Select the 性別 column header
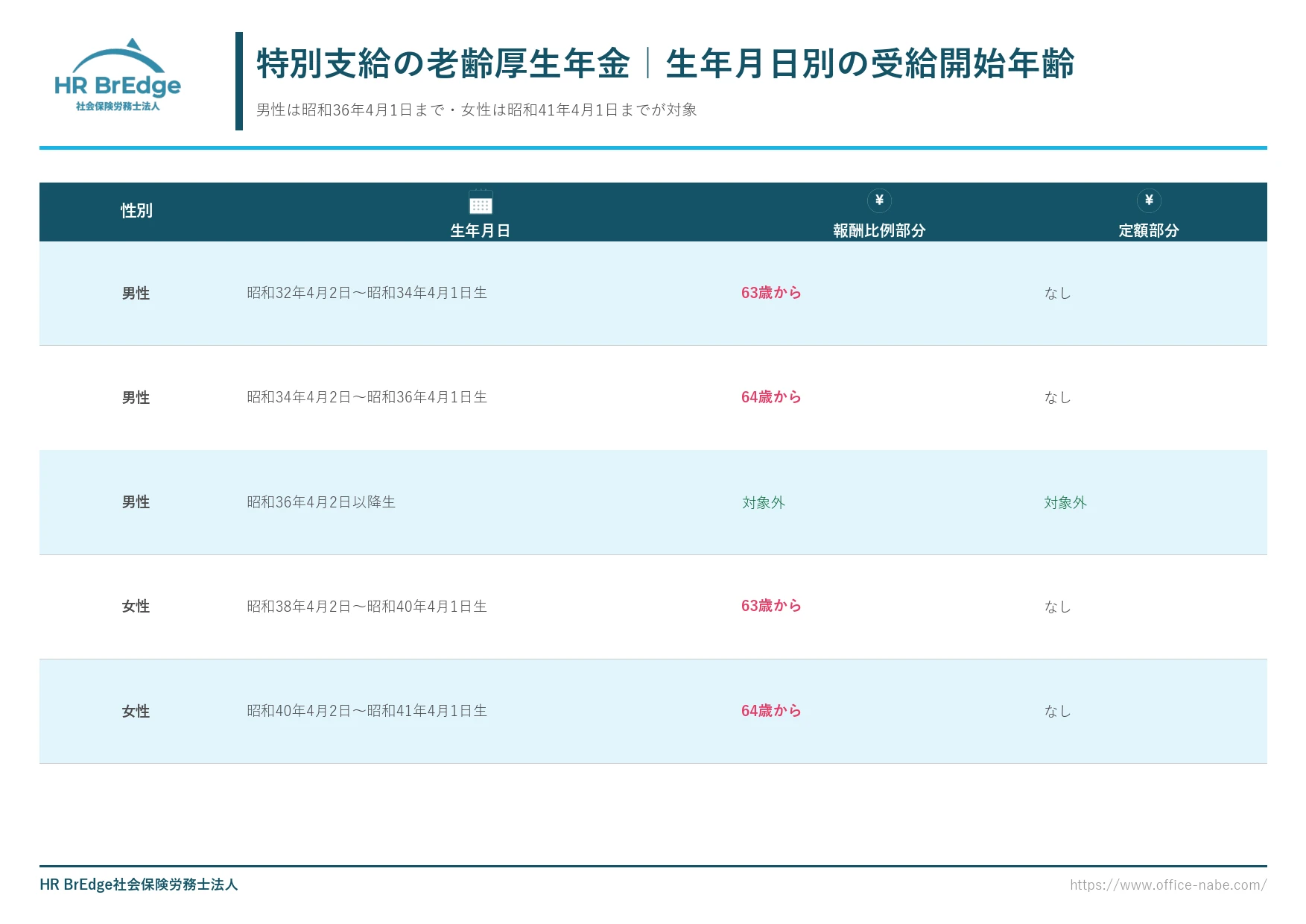Screen dimensions: 1306x924 click(137, 211)
